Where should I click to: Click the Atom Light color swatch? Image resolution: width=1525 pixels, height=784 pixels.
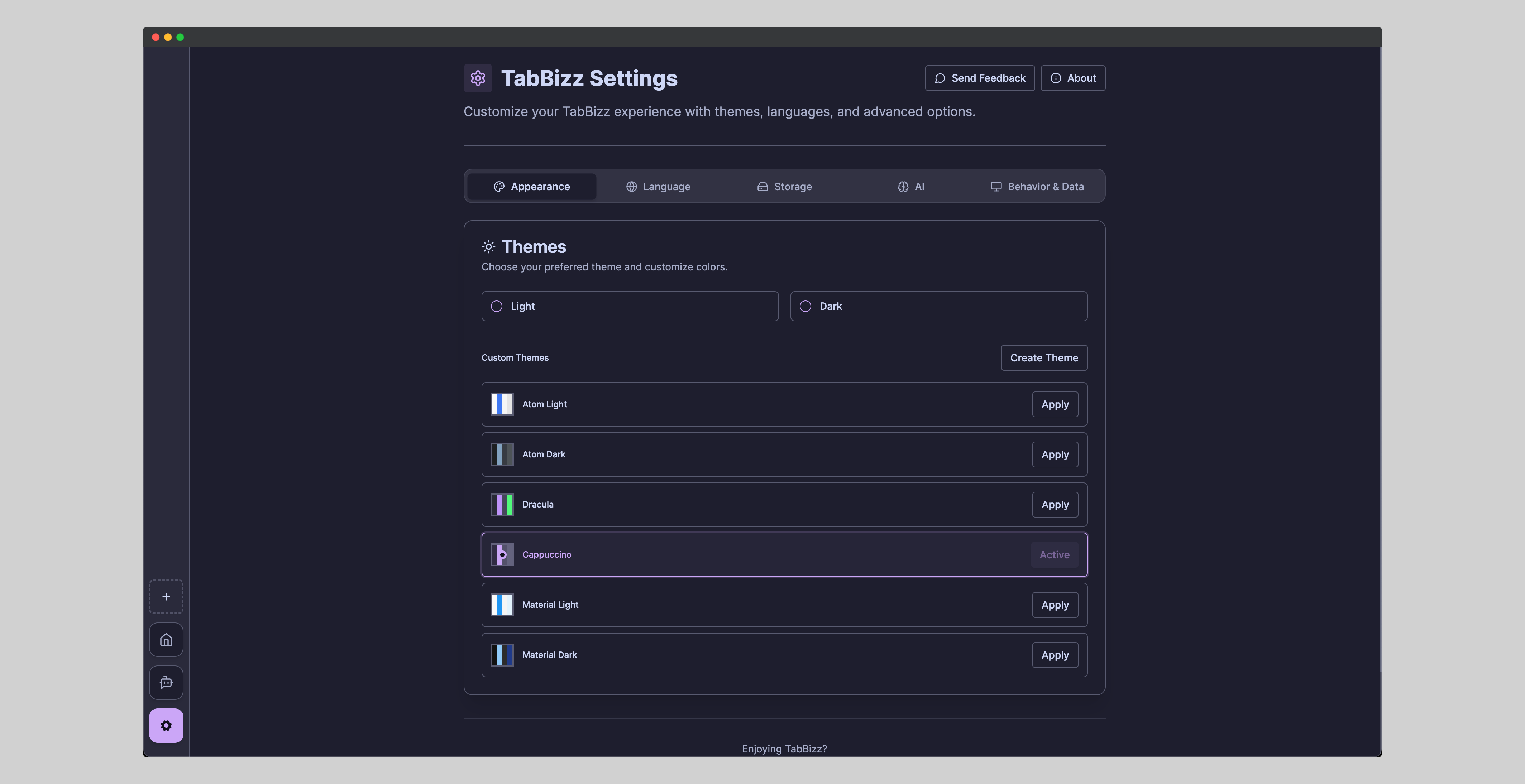pos(502,404)
